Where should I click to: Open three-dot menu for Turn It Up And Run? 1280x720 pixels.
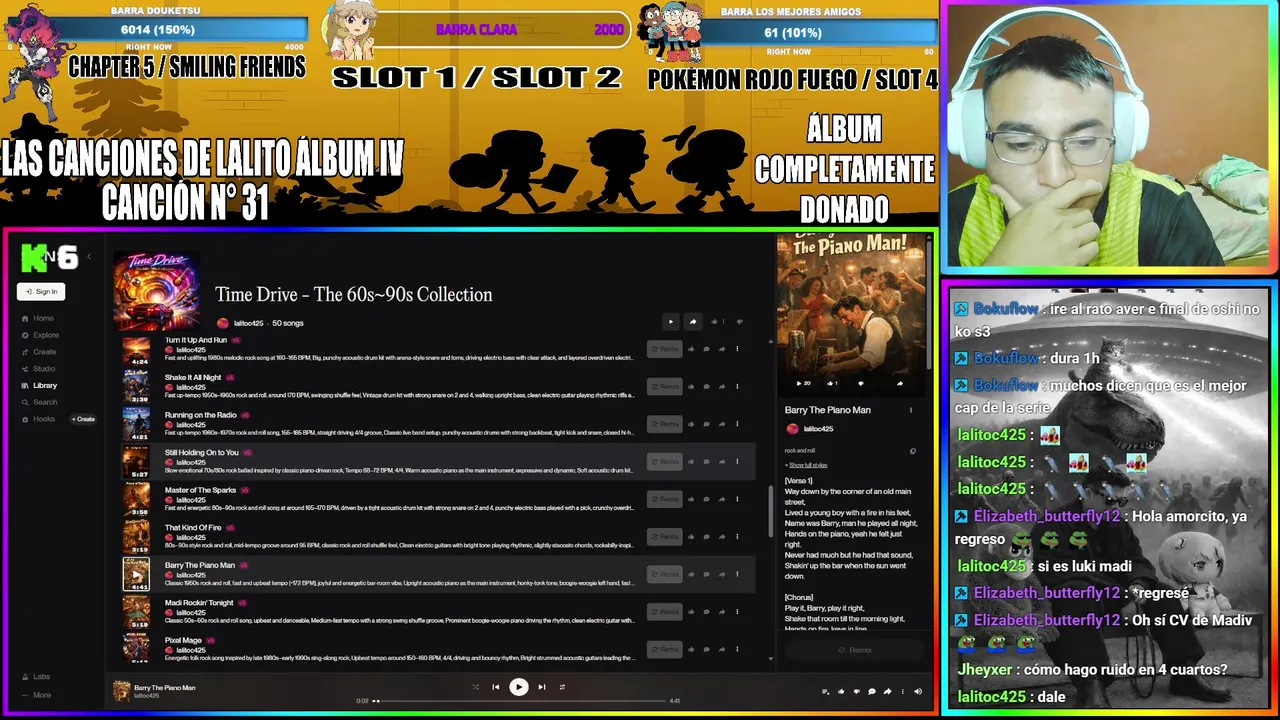pyautogui.click(x=737, y=349)
